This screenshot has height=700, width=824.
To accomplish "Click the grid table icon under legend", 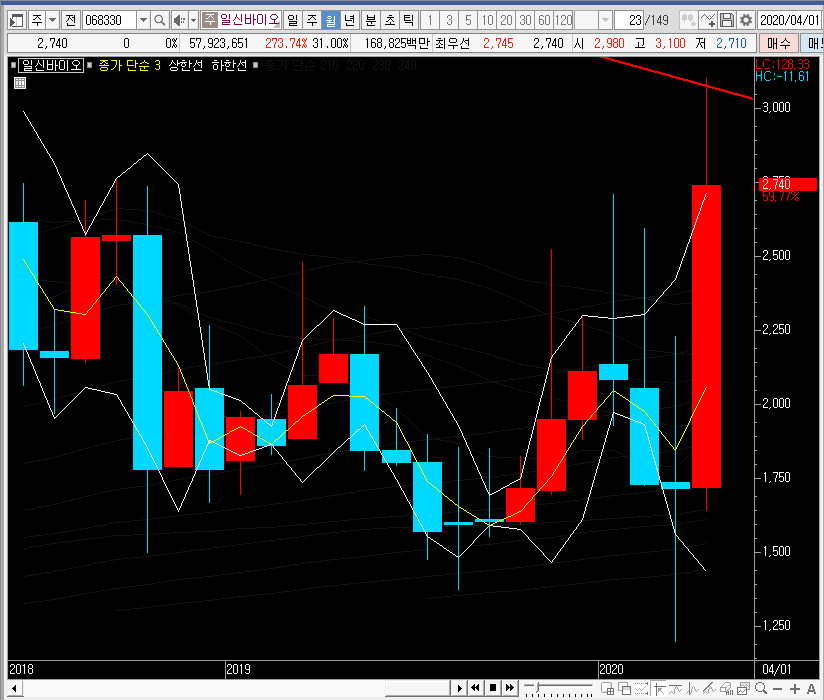I will coord(20,83).
